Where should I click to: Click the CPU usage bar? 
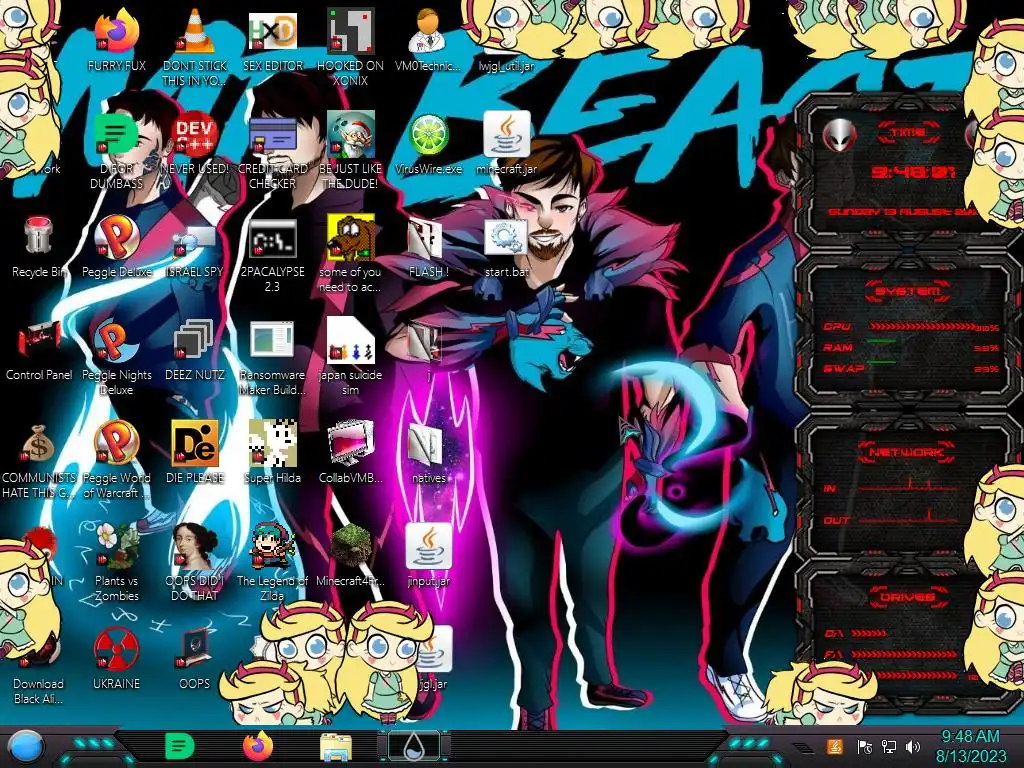922,327
